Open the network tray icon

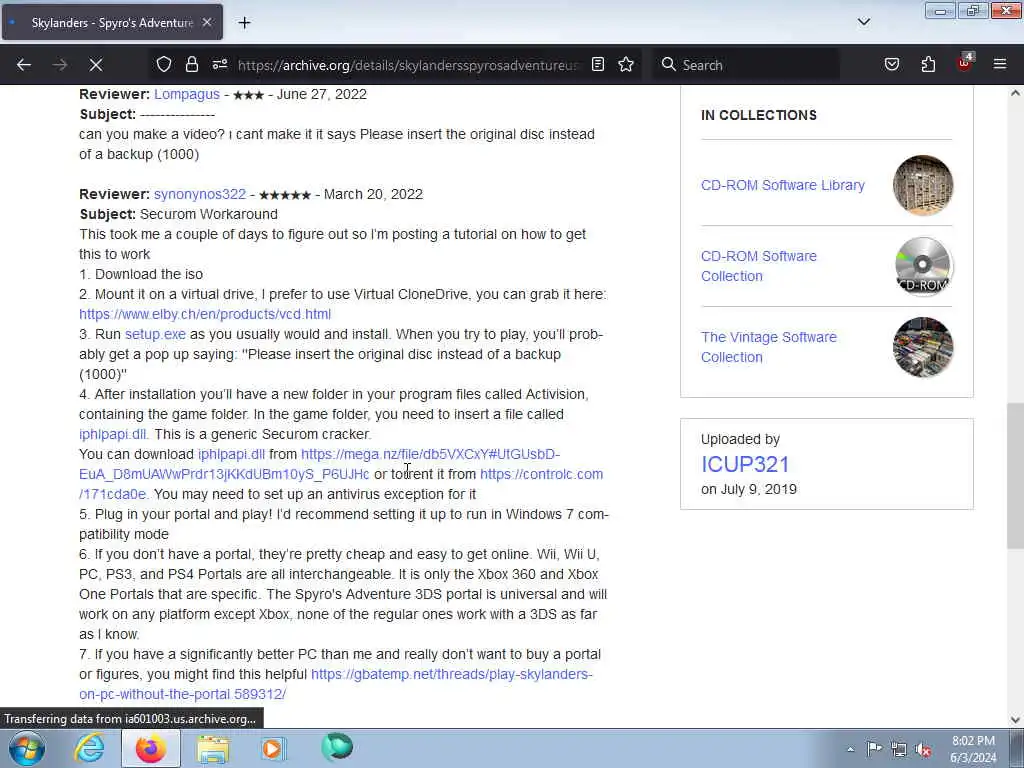[899, 750]
